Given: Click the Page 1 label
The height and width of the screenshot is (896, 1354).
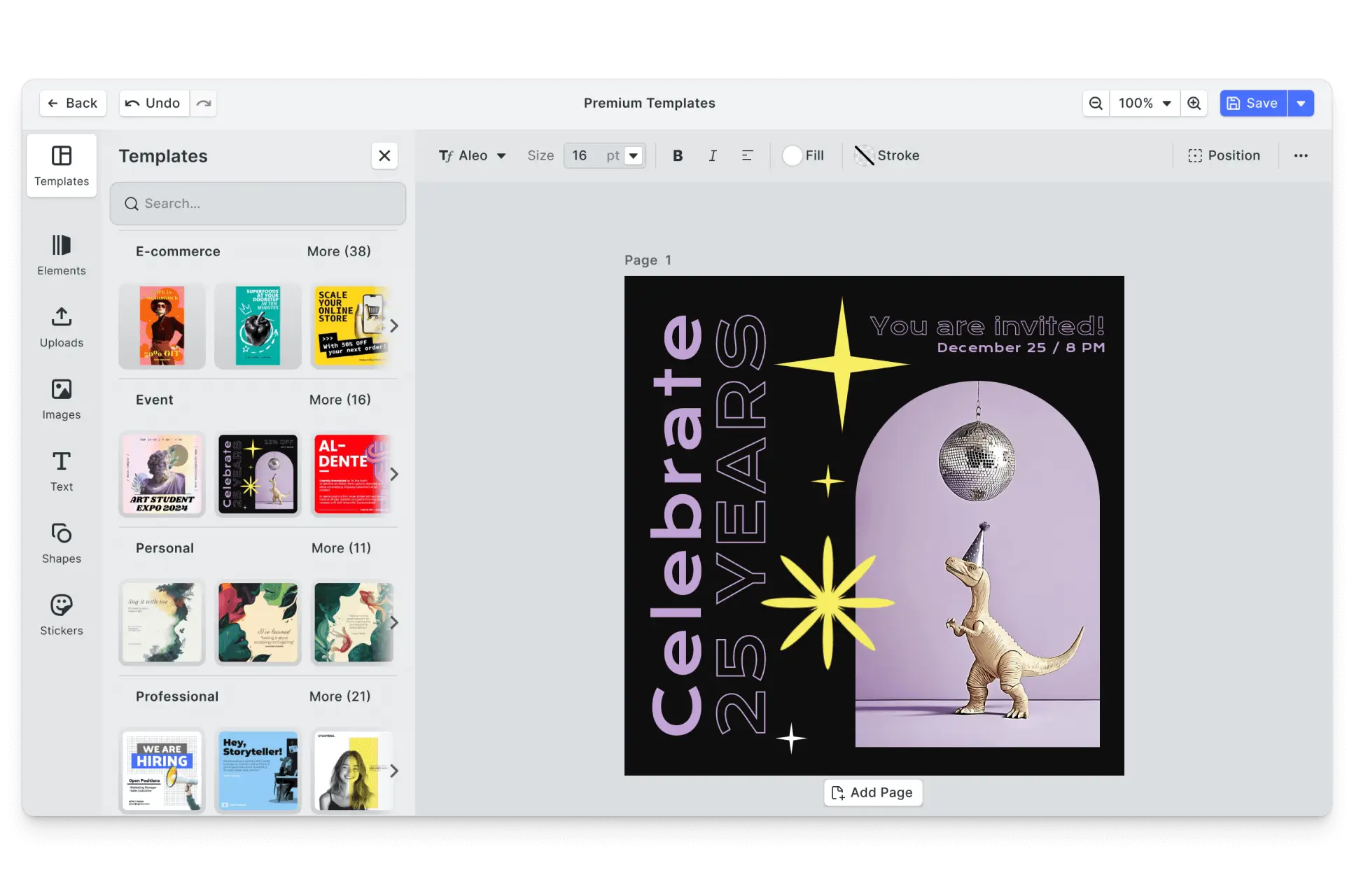Looking at the screenshot, I should [648, 260].
